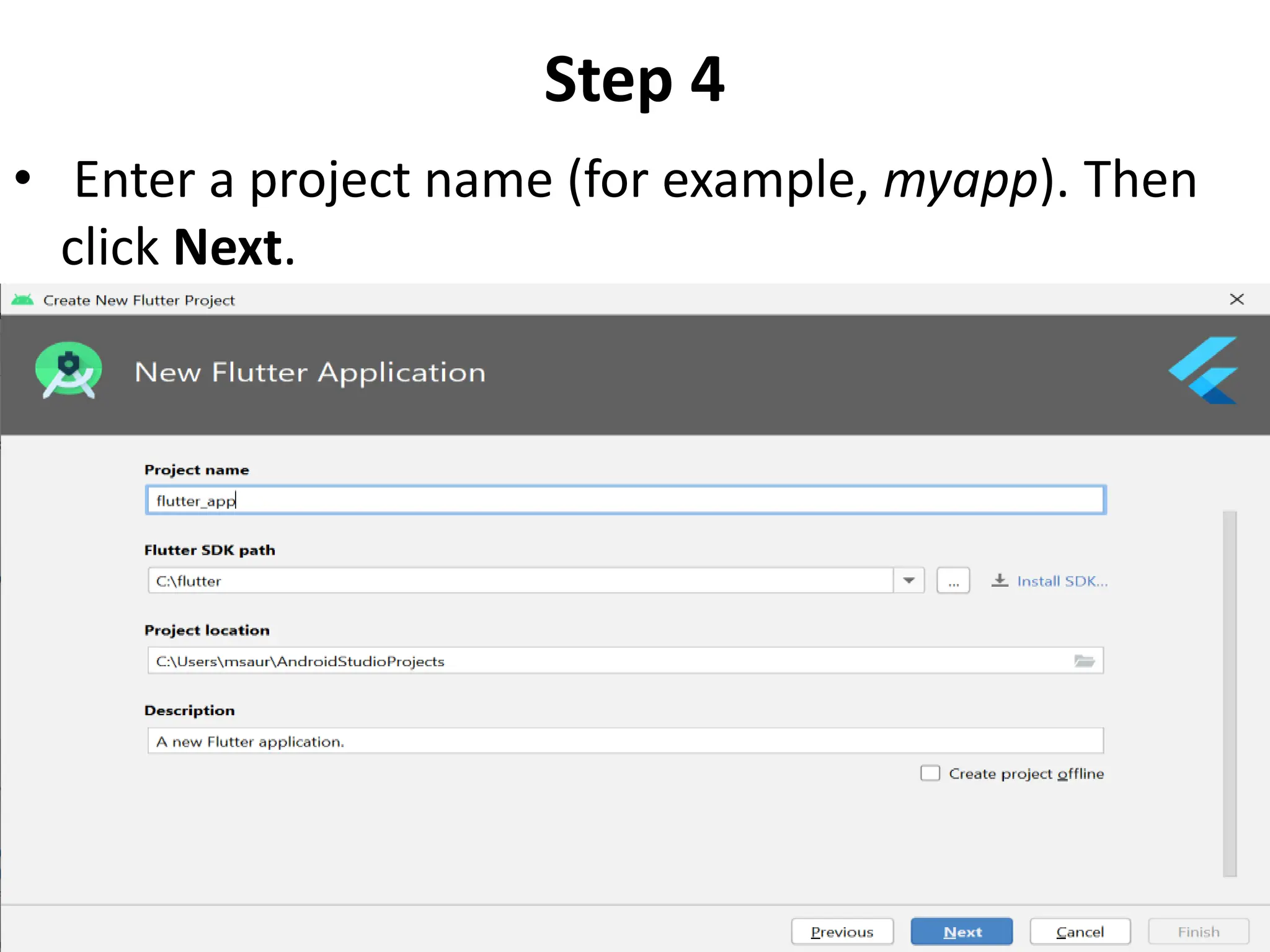Image resolution: width=1270 pixels, height=952 pixels.
Task: Click the Flutter logo in the header
Action: coord(1204,371)
